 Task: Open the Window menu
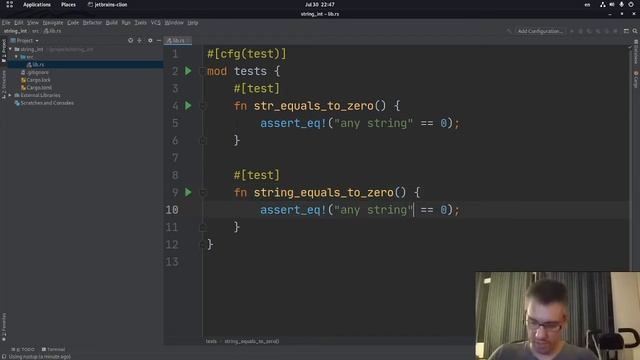[174, 22]
